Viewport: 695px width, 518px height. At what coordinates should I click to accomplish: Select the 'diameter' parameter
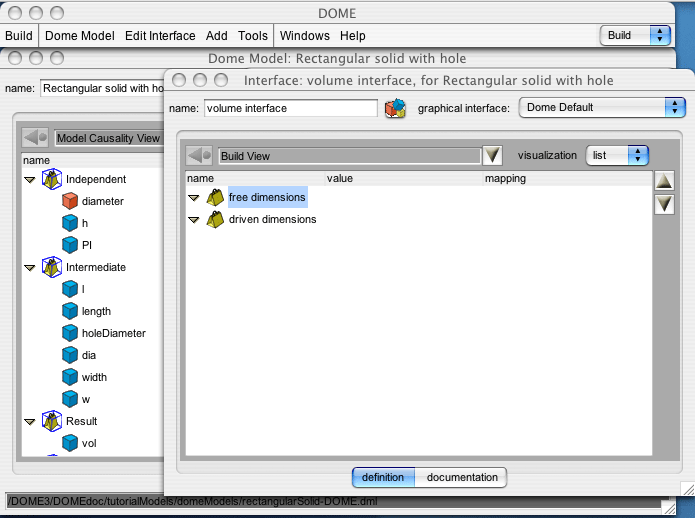point(103,201)
